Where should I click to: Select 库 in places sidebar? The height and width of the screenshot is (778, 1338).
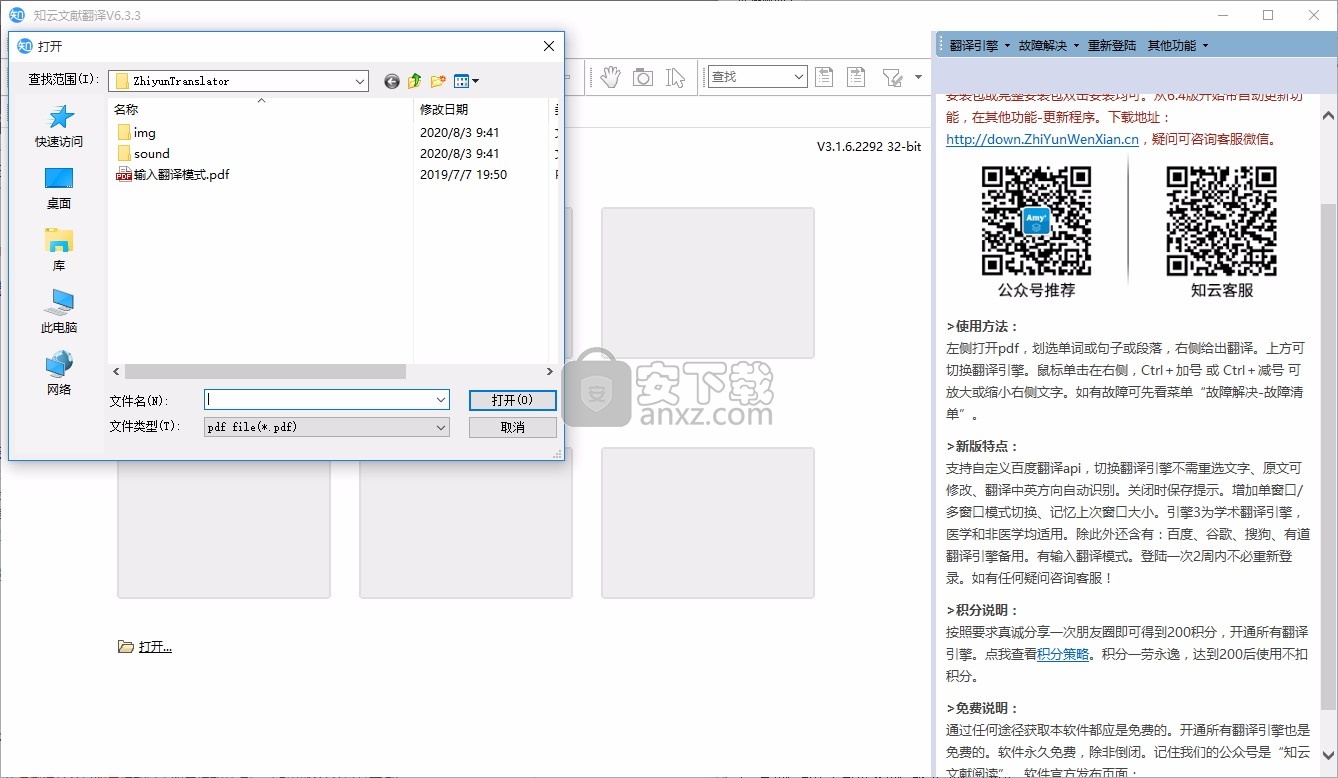(59, 251)
